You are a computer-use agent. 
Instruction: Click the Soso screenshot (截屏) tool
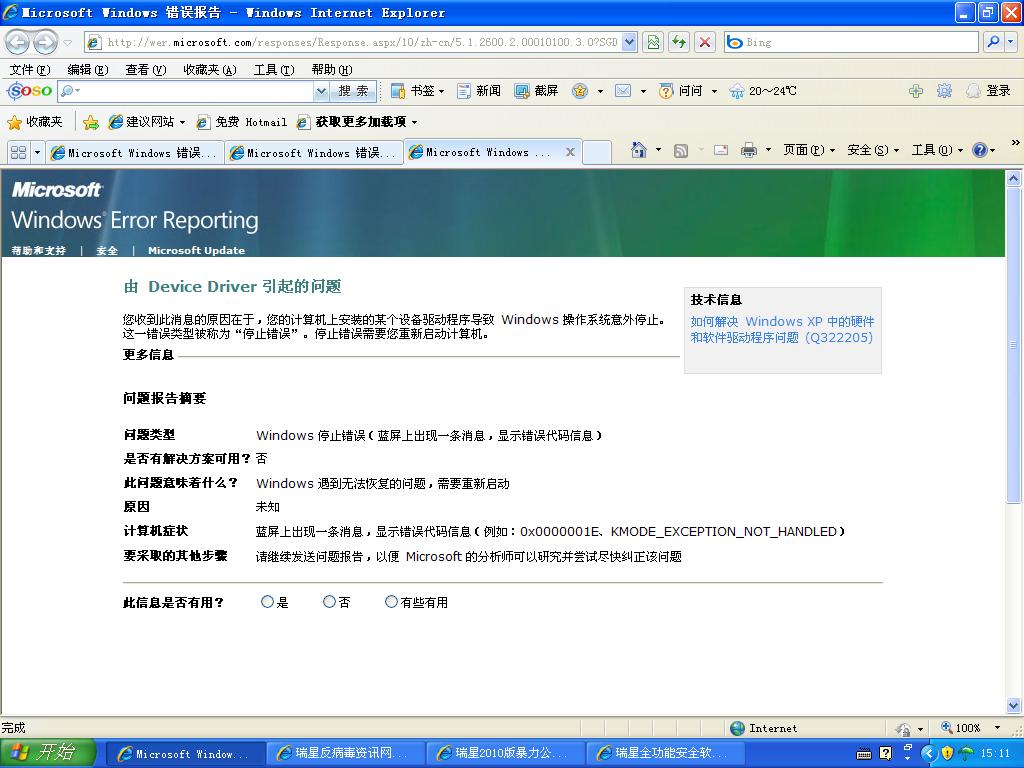pyautogui.click(x=537, y=91)
